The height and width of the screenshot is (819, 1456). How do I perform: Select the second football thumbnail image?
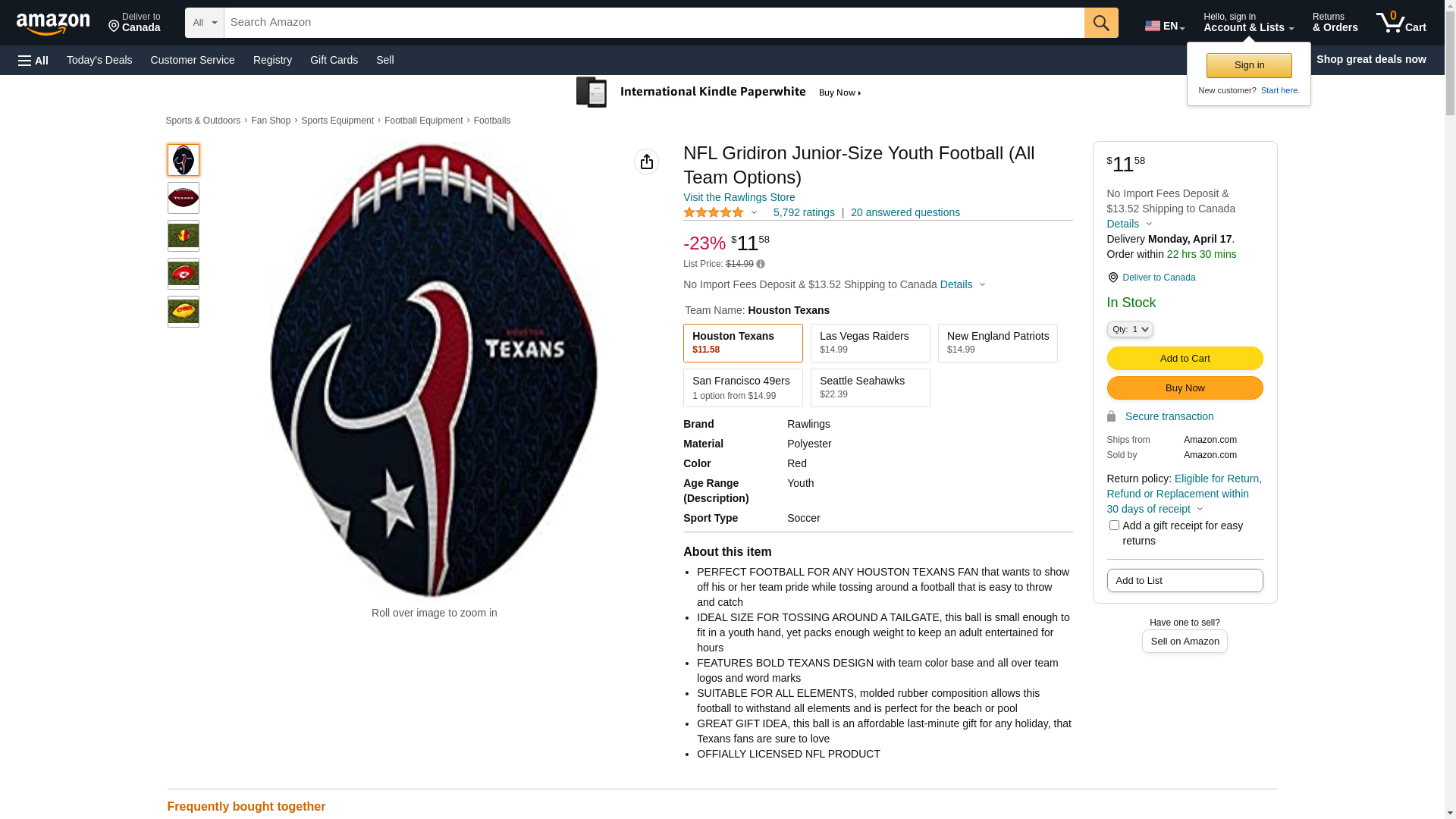(184, 198)
